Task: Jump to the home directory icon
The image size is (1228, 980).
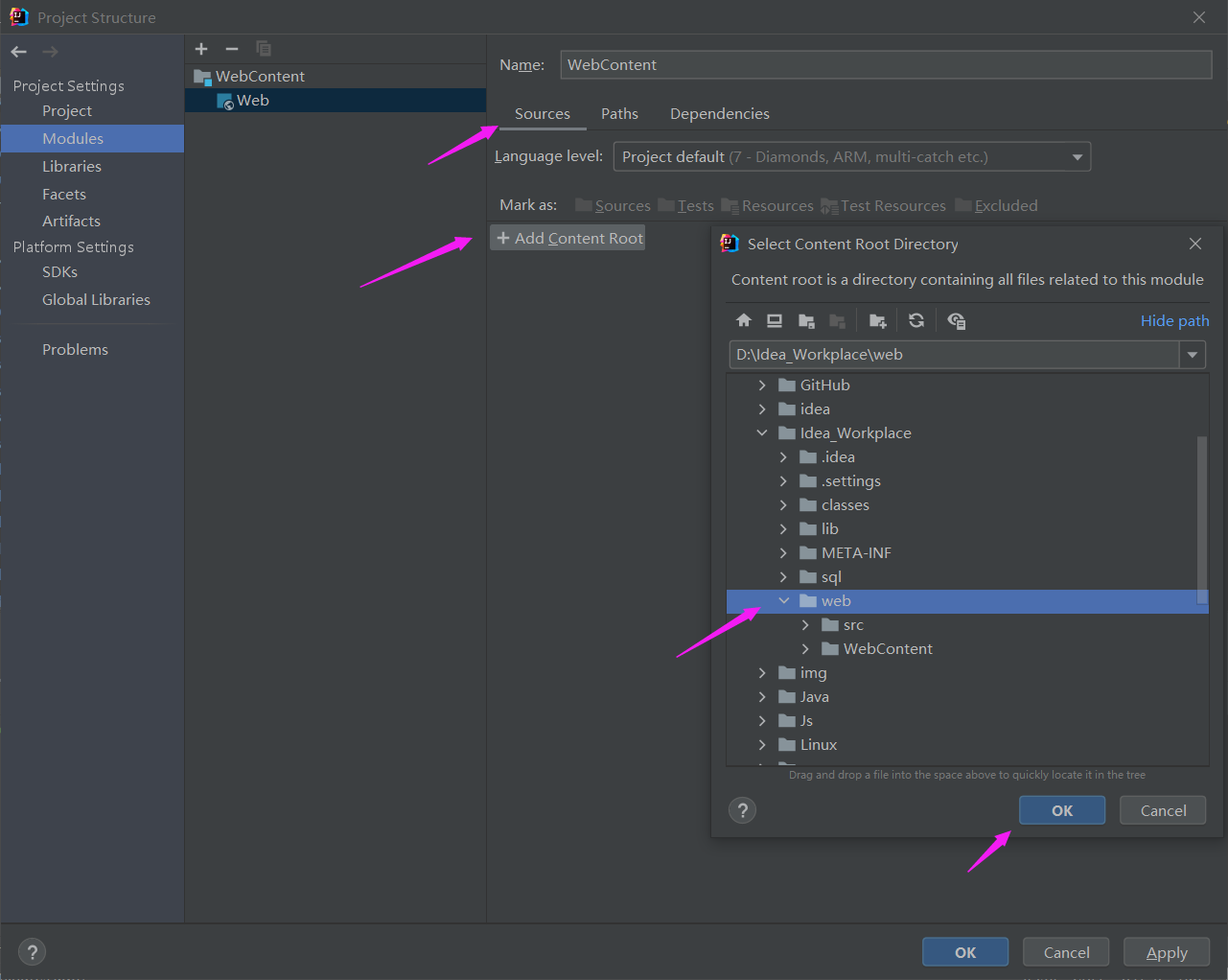Action: tap(744, 320)
